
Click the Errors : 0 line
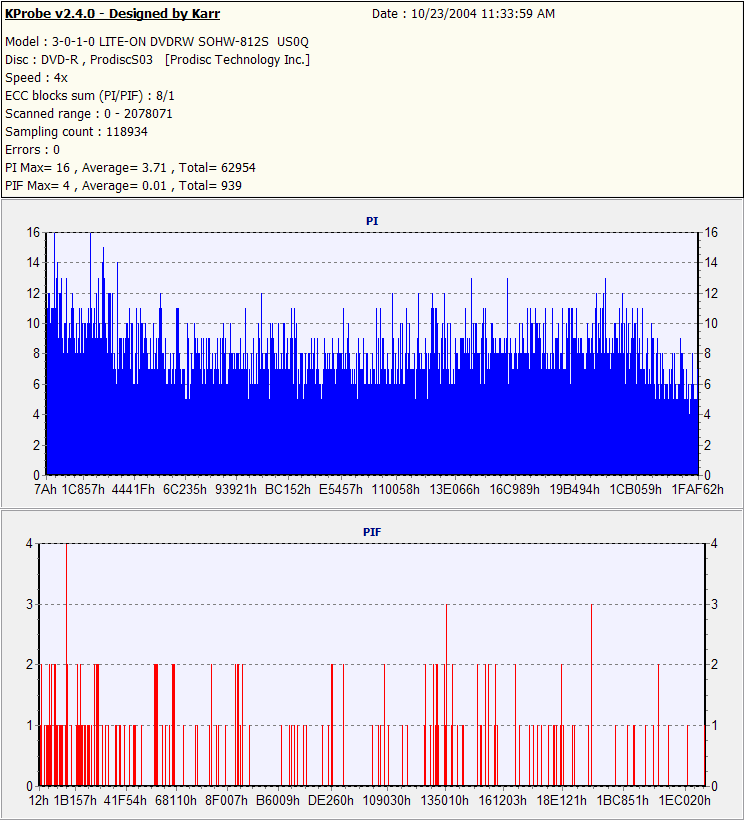32,150
